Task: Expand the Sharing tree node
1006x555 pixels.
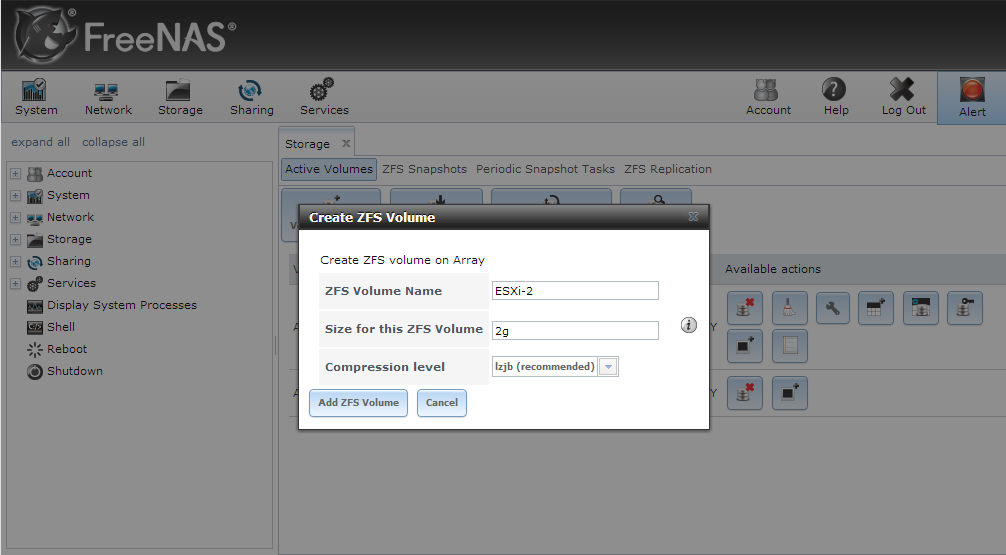Action: pos(15,261)
